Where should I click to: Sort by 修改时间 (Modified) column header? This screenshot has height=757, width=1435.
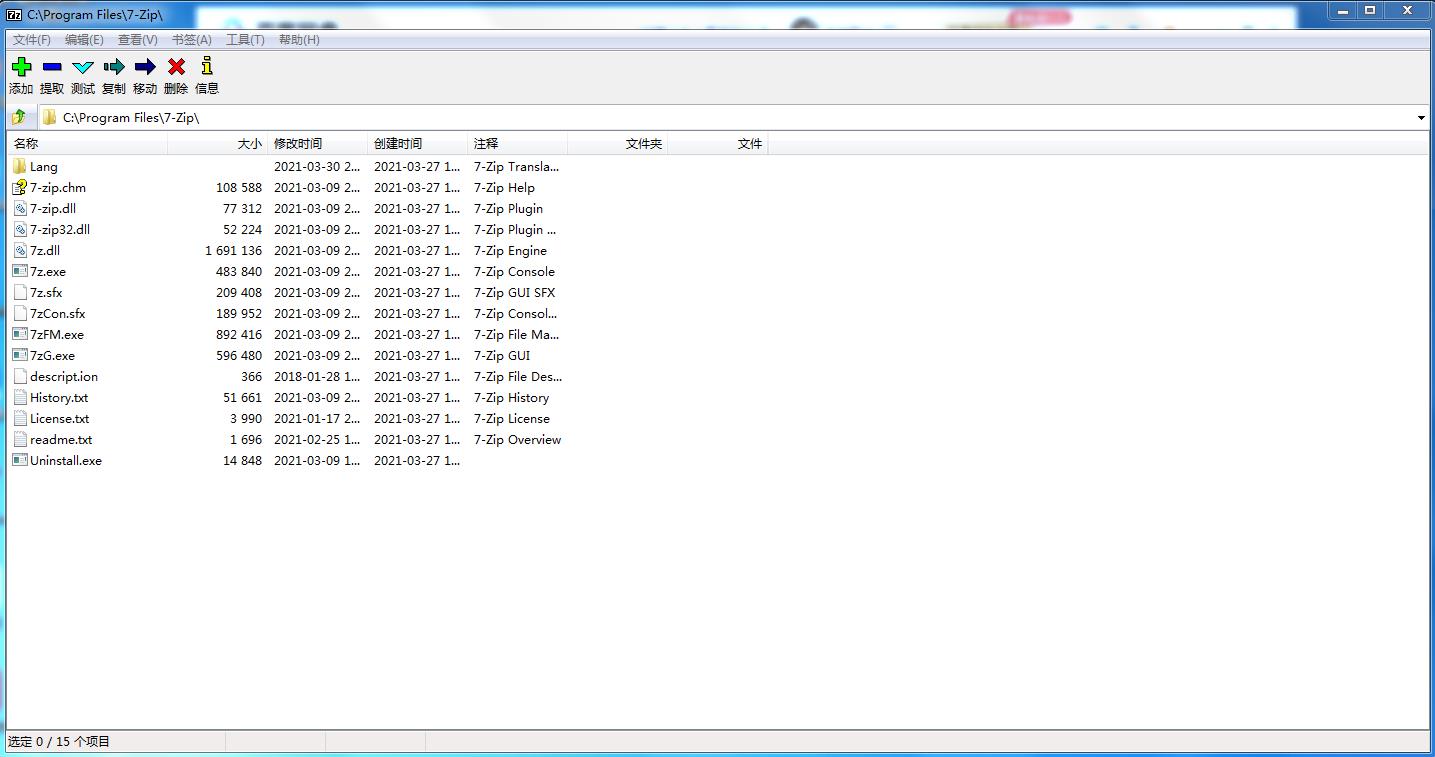tap(317, 144)
